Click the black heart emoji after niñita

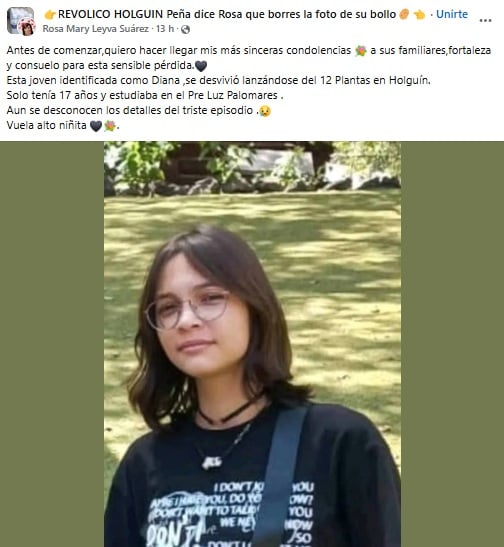pos(96,126)
